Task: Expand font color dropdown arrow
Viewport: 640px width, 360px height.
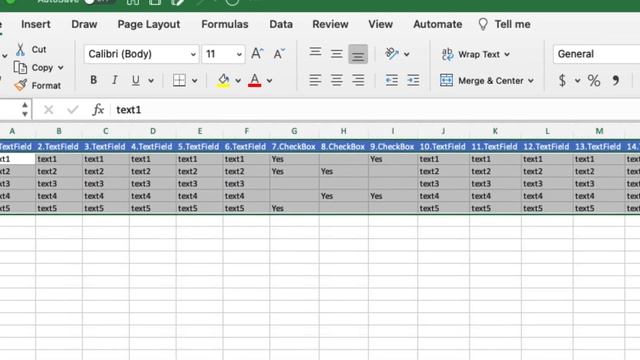Action: pyautogui.click(x=269, y=81)
